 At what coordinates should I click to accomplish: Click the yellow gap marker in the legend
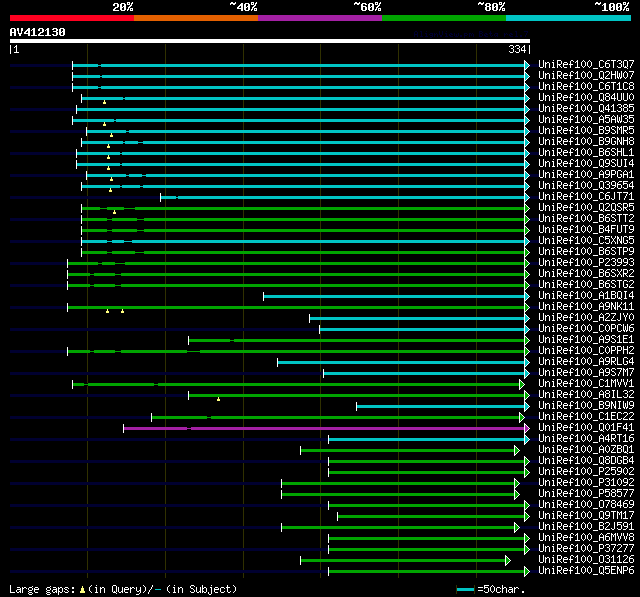(x=82, y=589)
